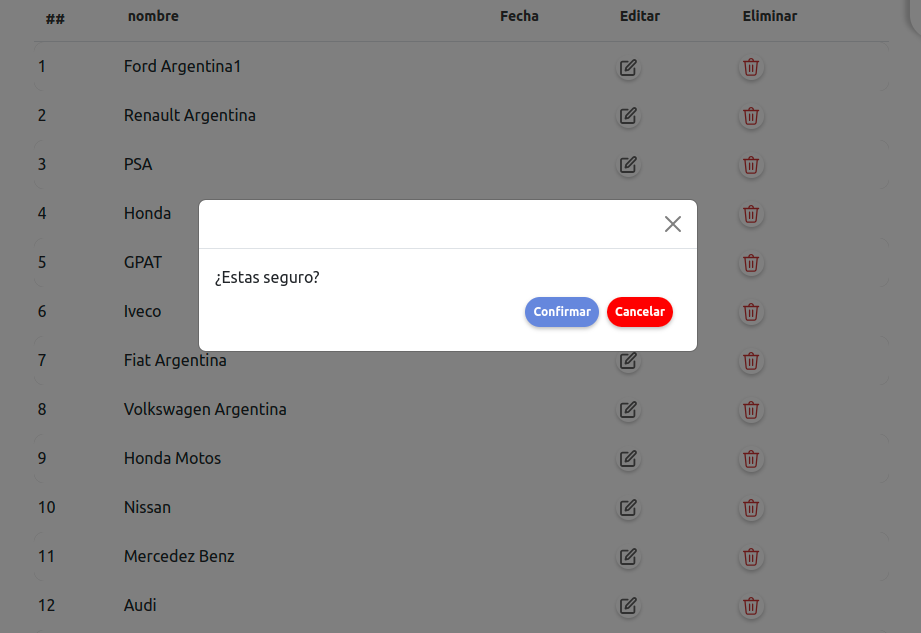Open the edit icon for PSA

tap(628, 165)
